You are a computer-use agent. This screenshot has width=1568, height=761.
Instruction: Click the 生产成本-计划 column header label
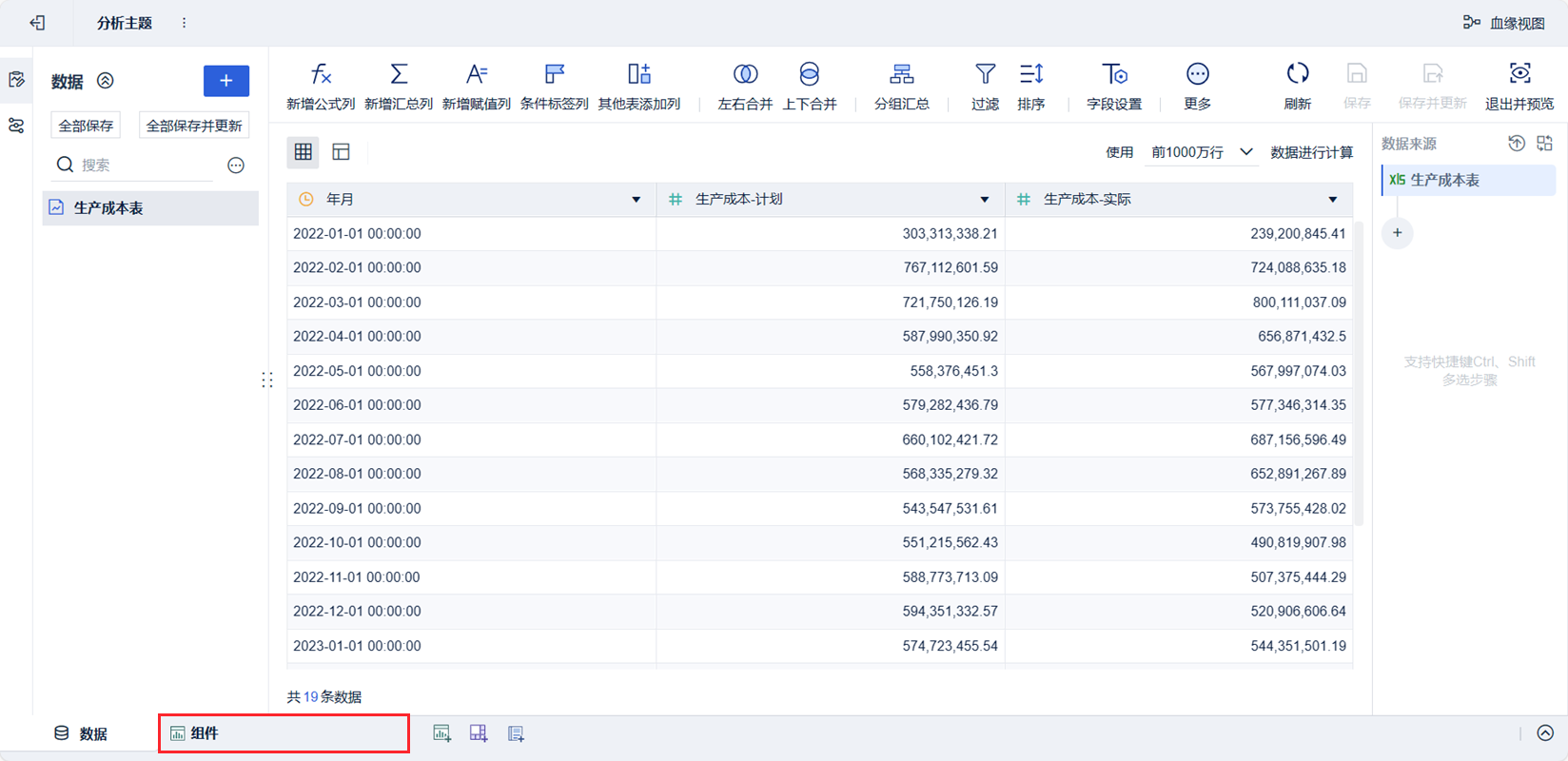pyautogui.click(x=739, y=200)
